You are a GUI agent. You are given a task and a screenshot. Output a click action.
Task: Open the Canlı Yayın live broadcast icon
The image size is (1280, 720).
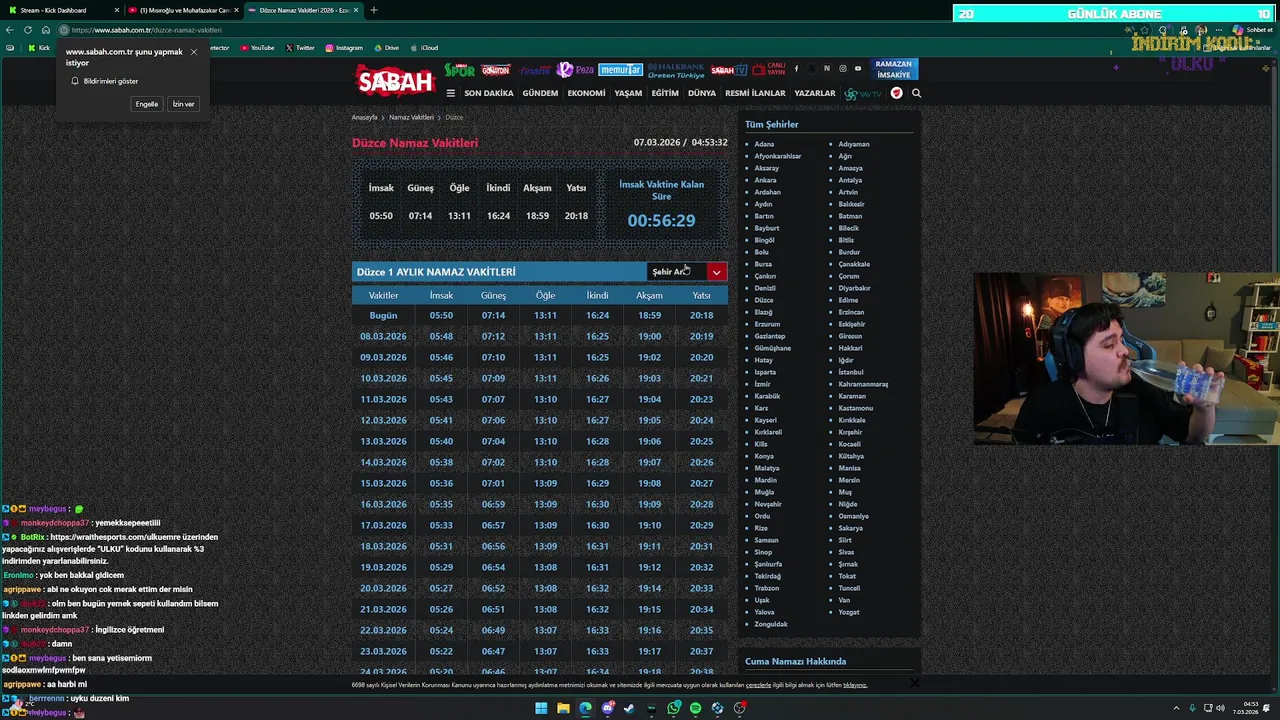(769, 69)
